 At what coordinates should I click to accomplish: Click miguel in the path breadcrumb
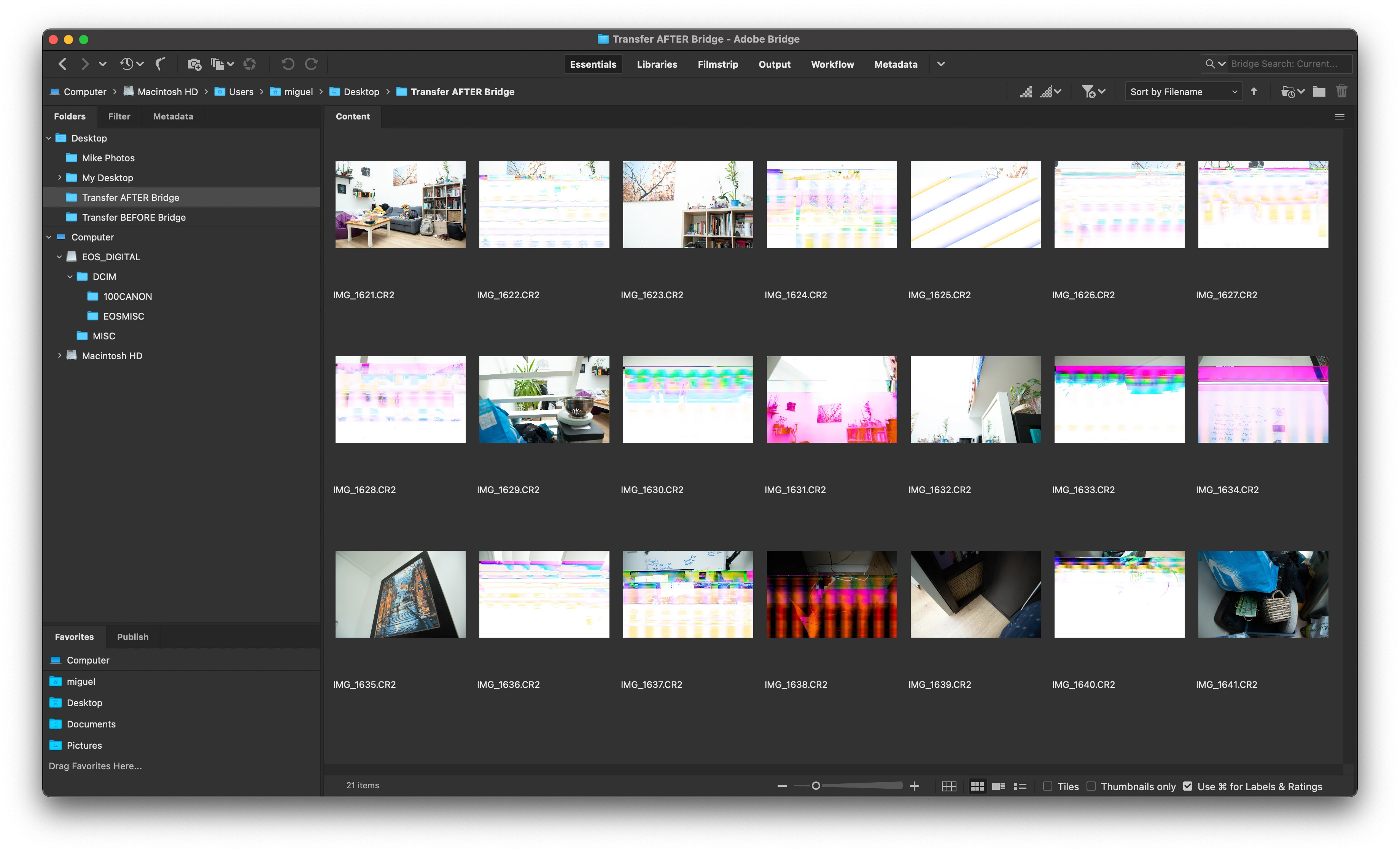pyautogui.click(x=298, y=91)
